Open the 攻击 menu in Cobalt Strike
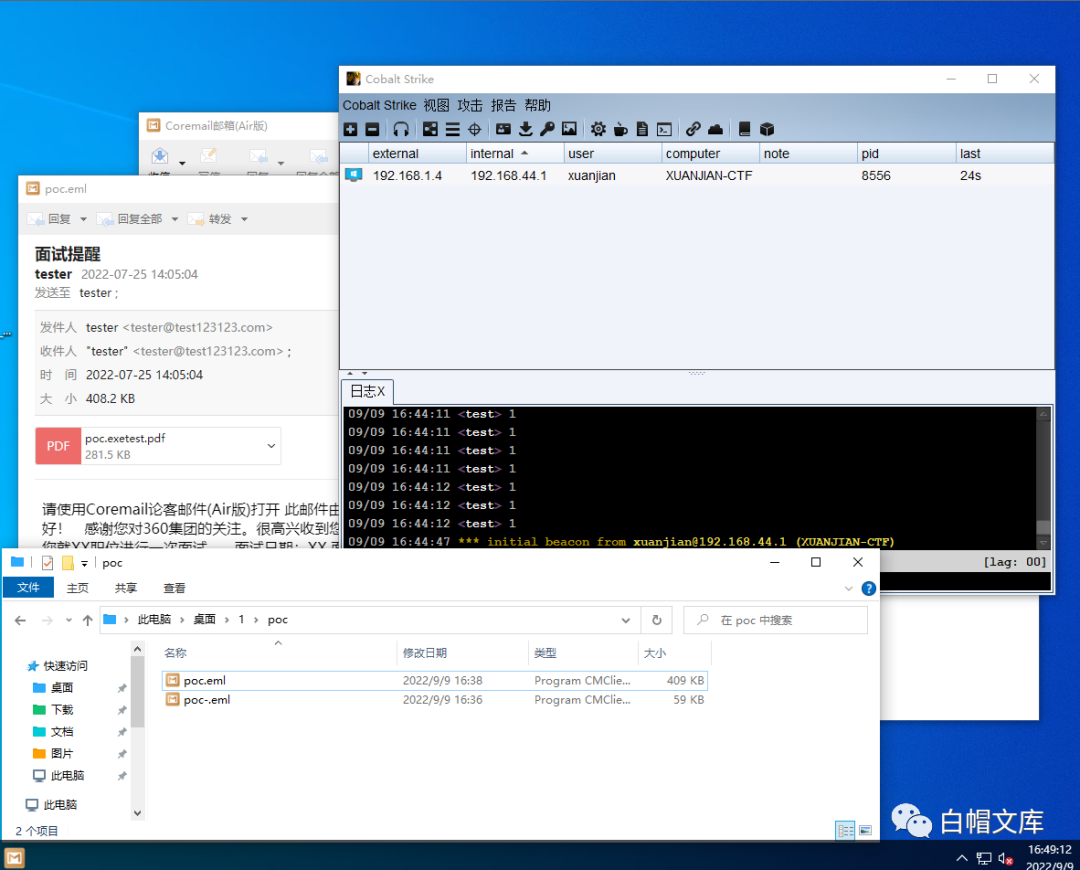The height and width of the screenshot is (870, 1080). coord(470,105)
